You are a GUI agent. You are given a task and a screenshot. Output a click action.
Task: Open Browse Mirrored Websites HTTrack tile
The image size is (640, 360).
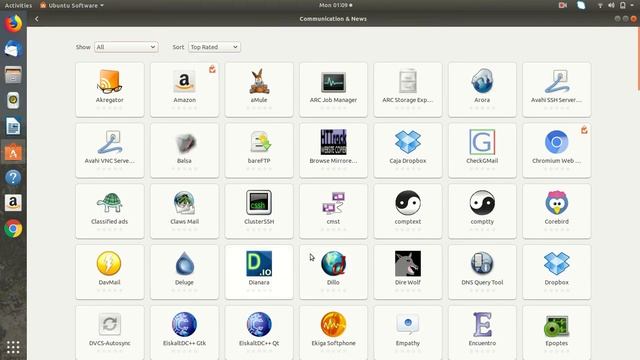point(333,151)
